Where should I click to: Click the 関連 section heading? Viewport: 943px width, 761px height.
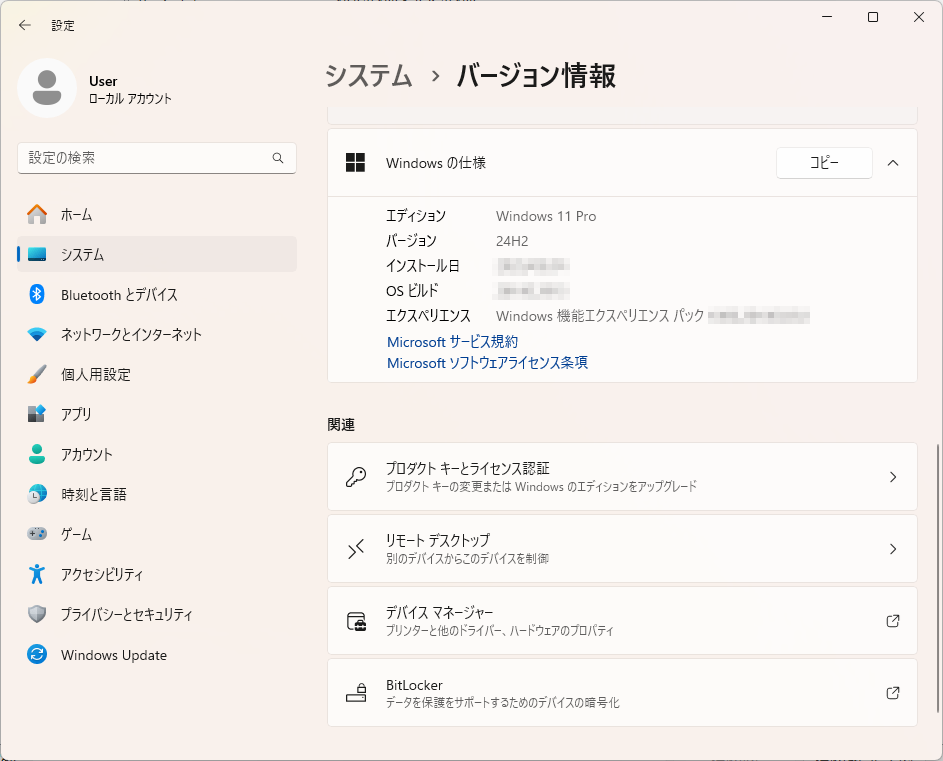click(341, 425)
